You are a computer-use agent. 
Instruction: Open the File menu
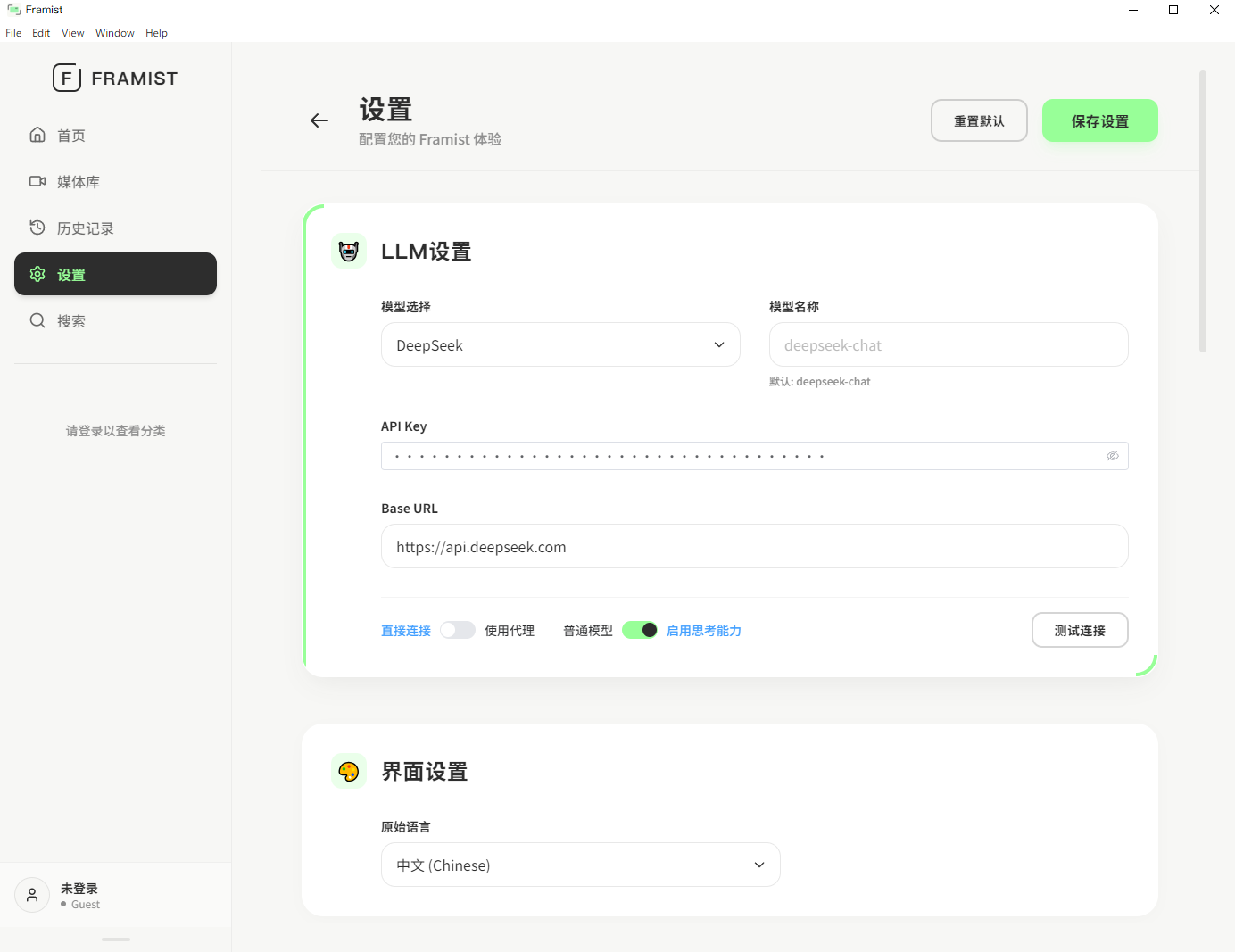13,33
